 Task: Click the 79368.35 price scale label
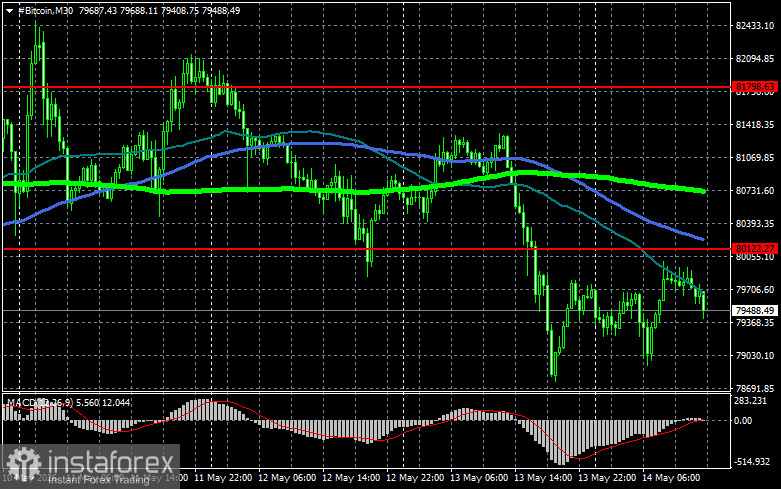click(755, 322)
